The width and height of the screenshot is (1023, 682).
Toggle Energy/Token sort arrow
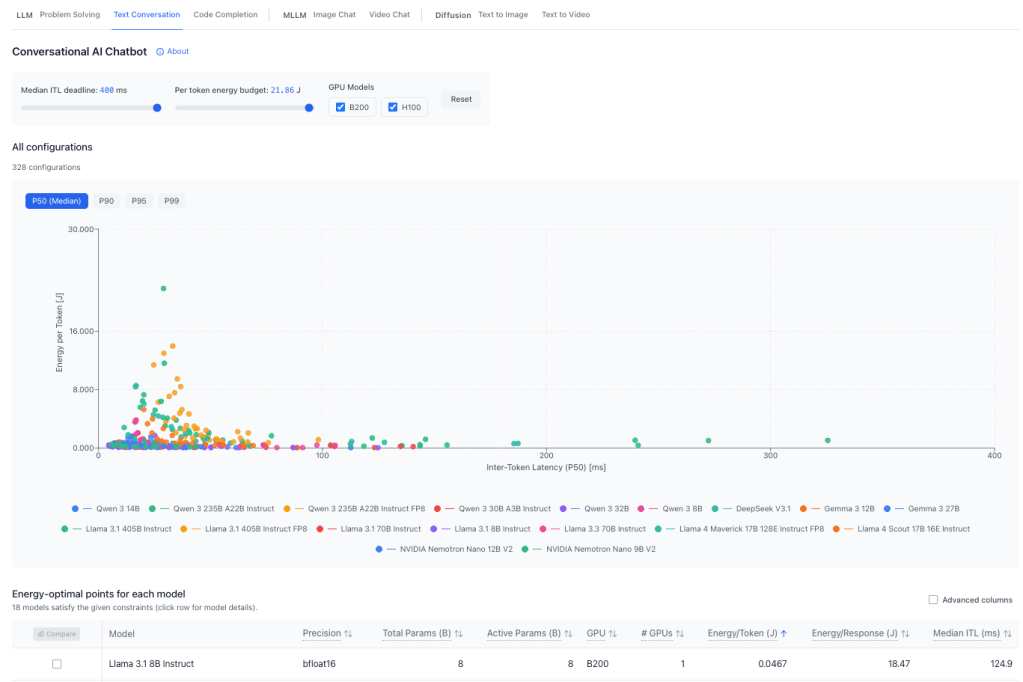pos(784,633)
